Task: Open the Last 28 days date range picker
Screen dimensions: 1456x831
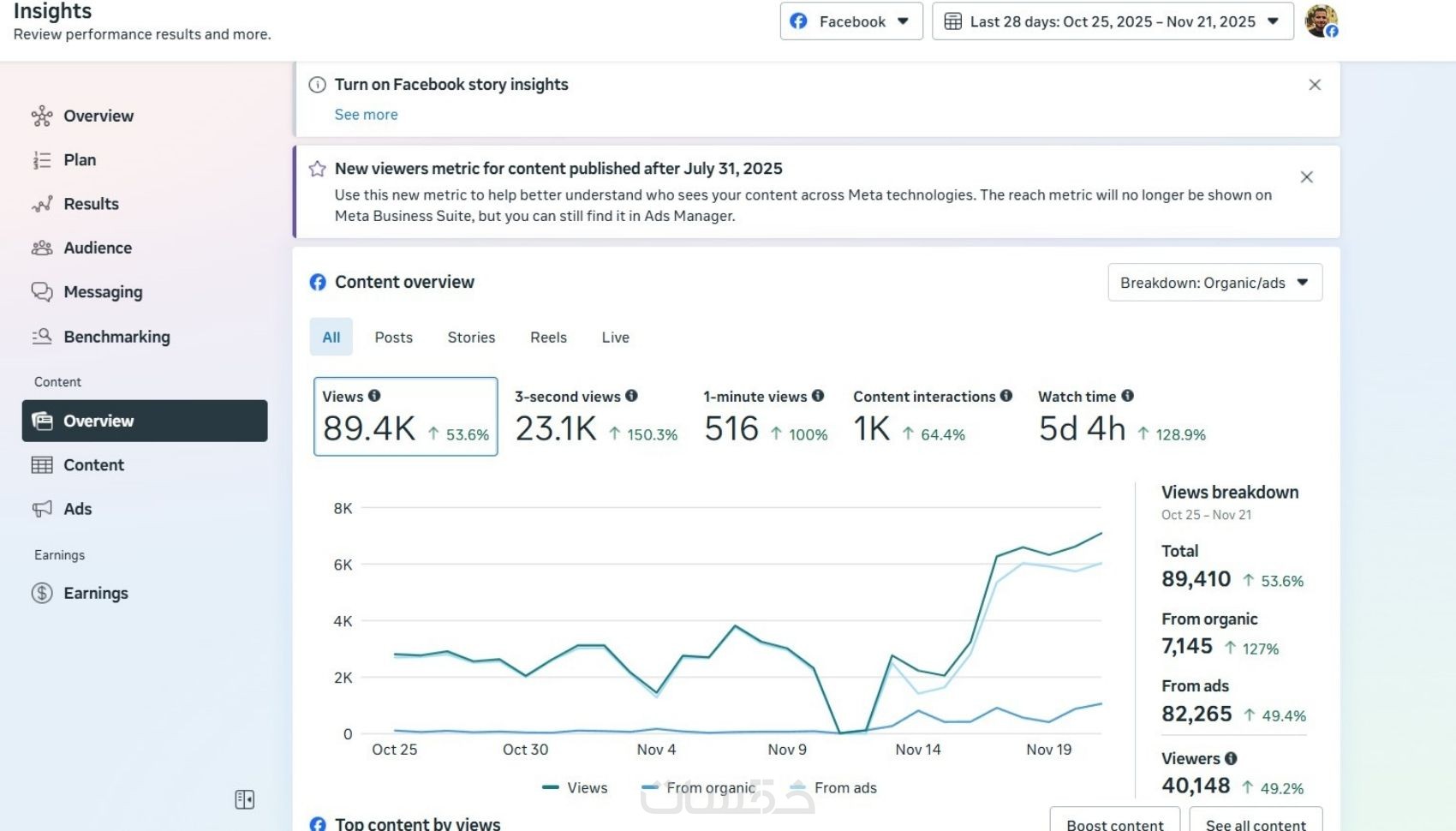Action: [x=1113, y=21]
